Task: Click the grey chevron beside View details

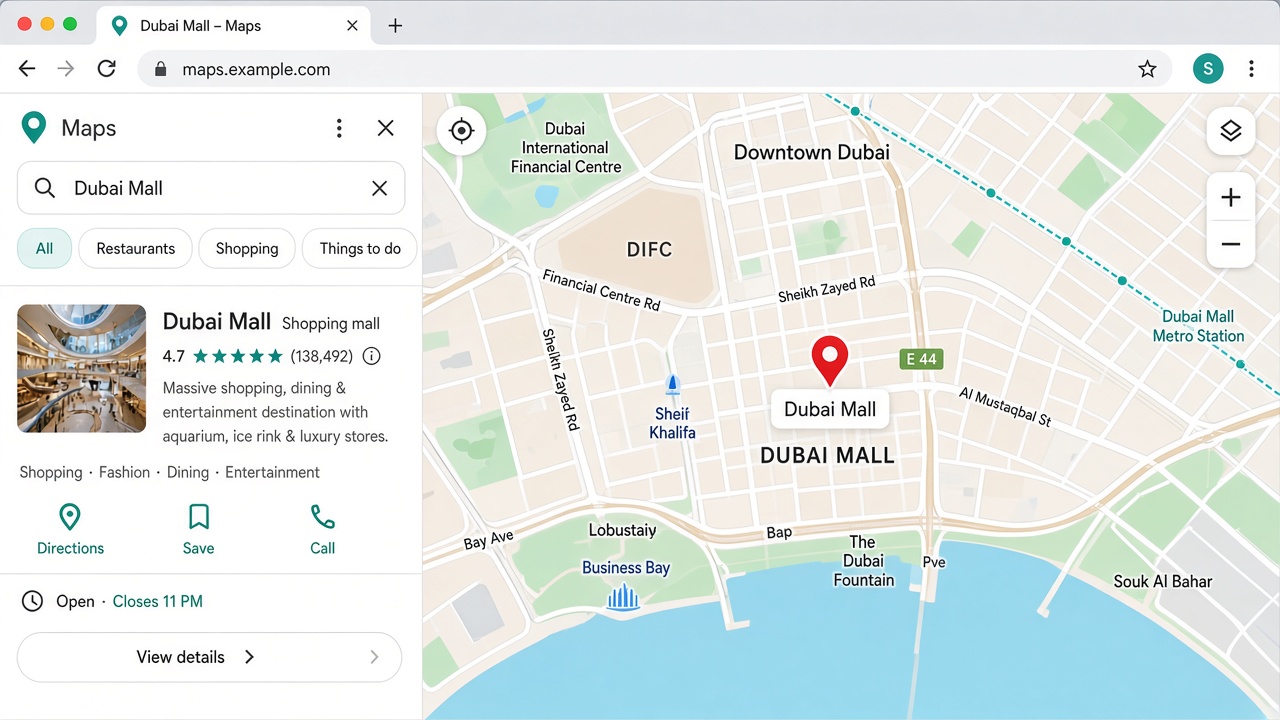Action: [x=374, y=657]
